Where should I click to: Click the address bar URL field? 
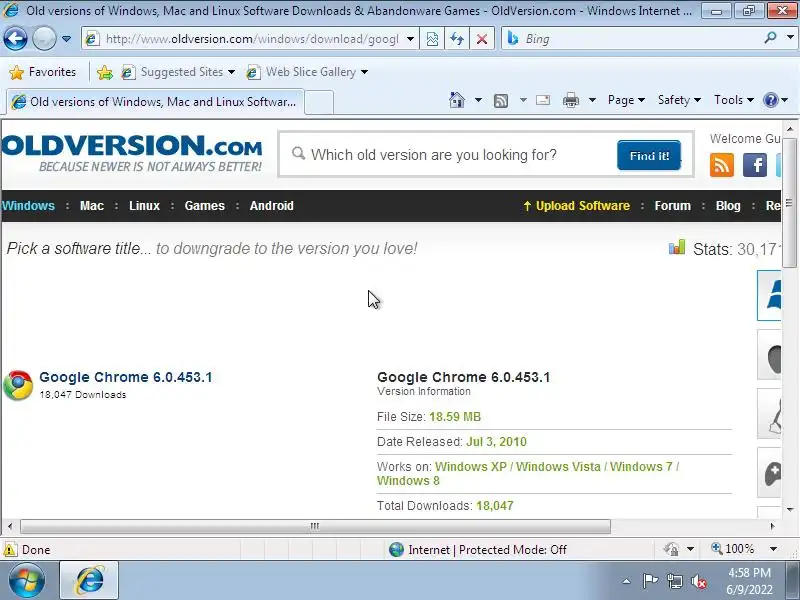tap(252, 39)
